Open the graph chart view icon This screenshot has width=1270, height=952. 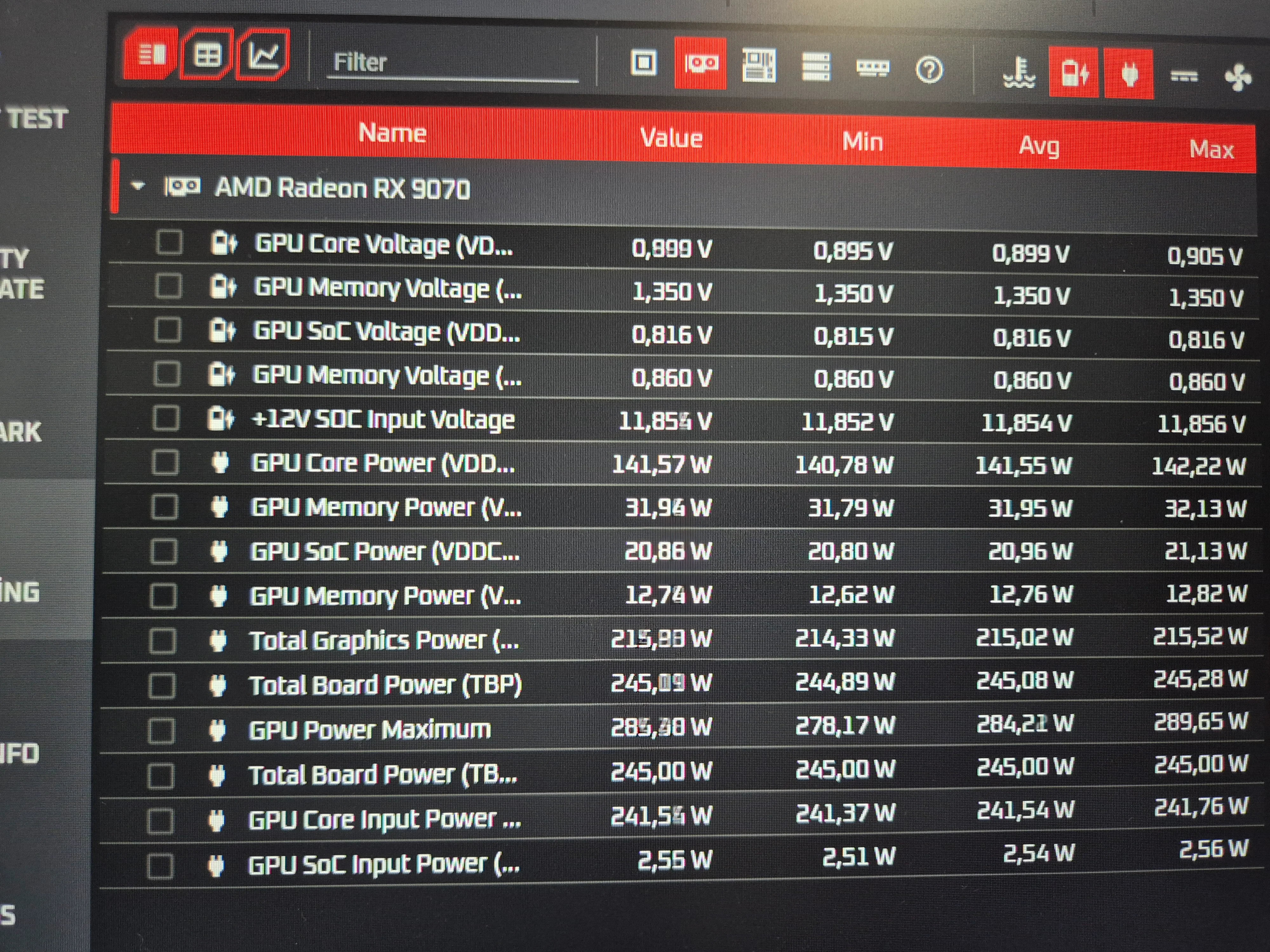(x=263, y=55)
